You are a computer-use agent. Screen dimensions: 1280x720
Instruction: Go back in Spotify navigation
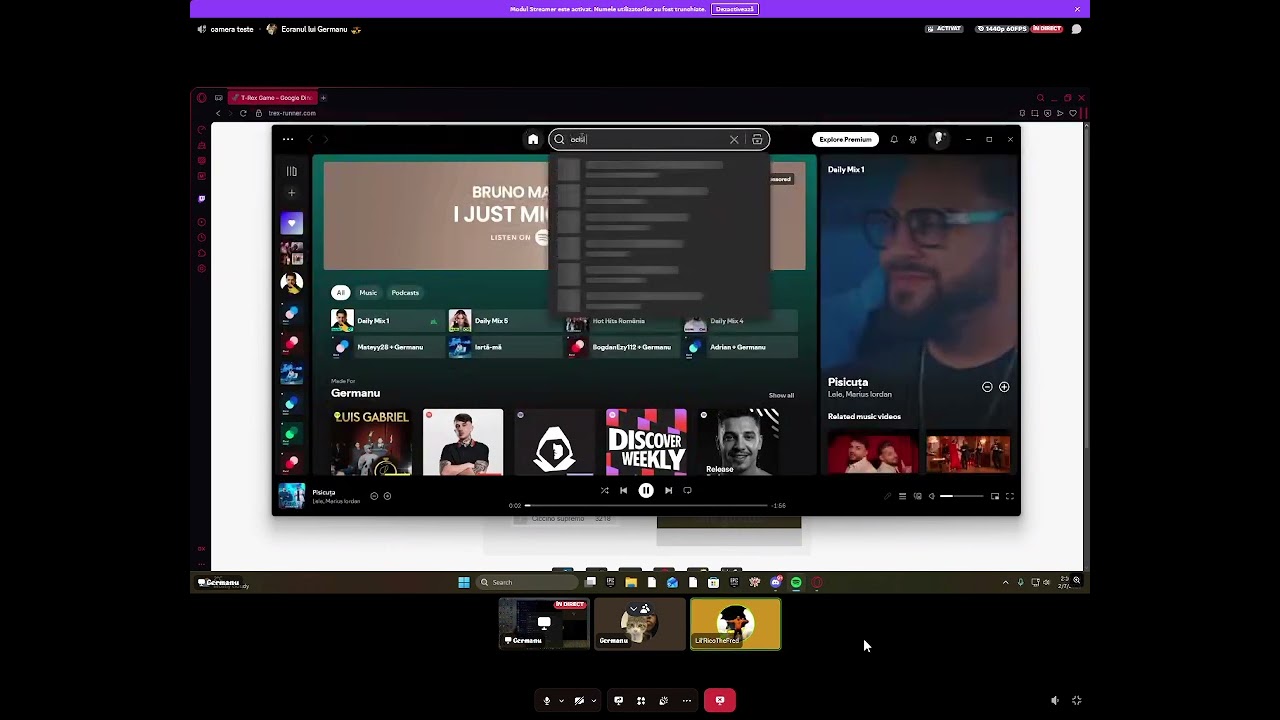310,139
